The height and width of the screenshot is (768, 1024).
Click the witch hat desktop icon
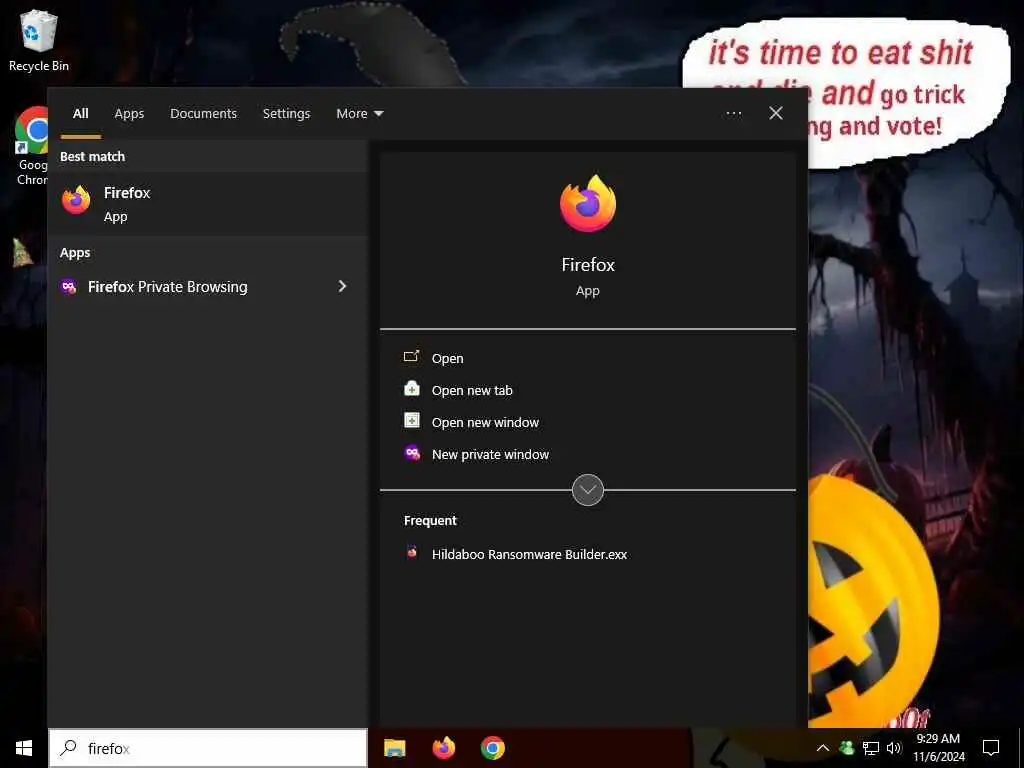coord(22,252)
